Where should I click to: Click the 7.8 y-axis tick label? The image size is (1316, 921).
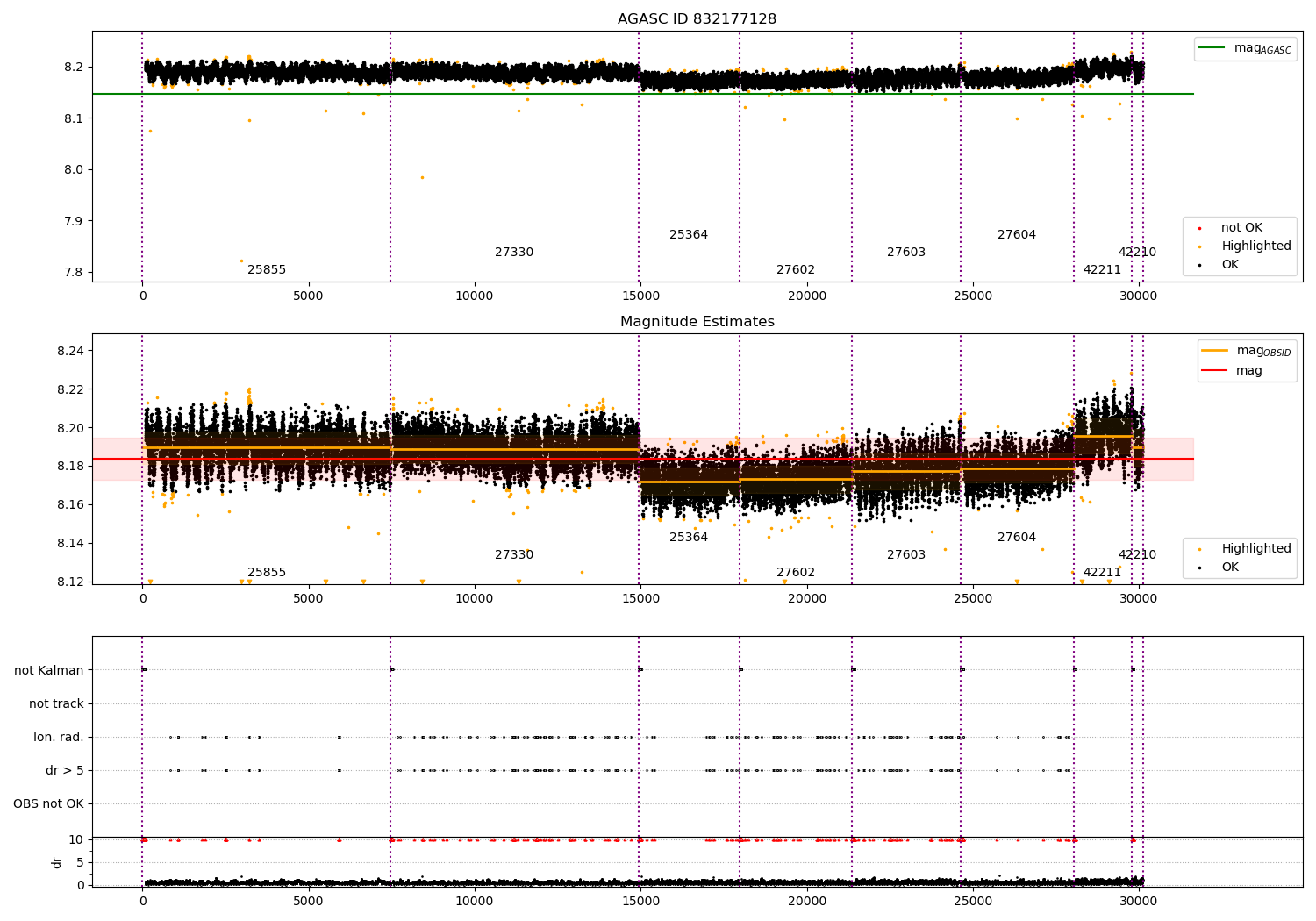pos(75,272)
